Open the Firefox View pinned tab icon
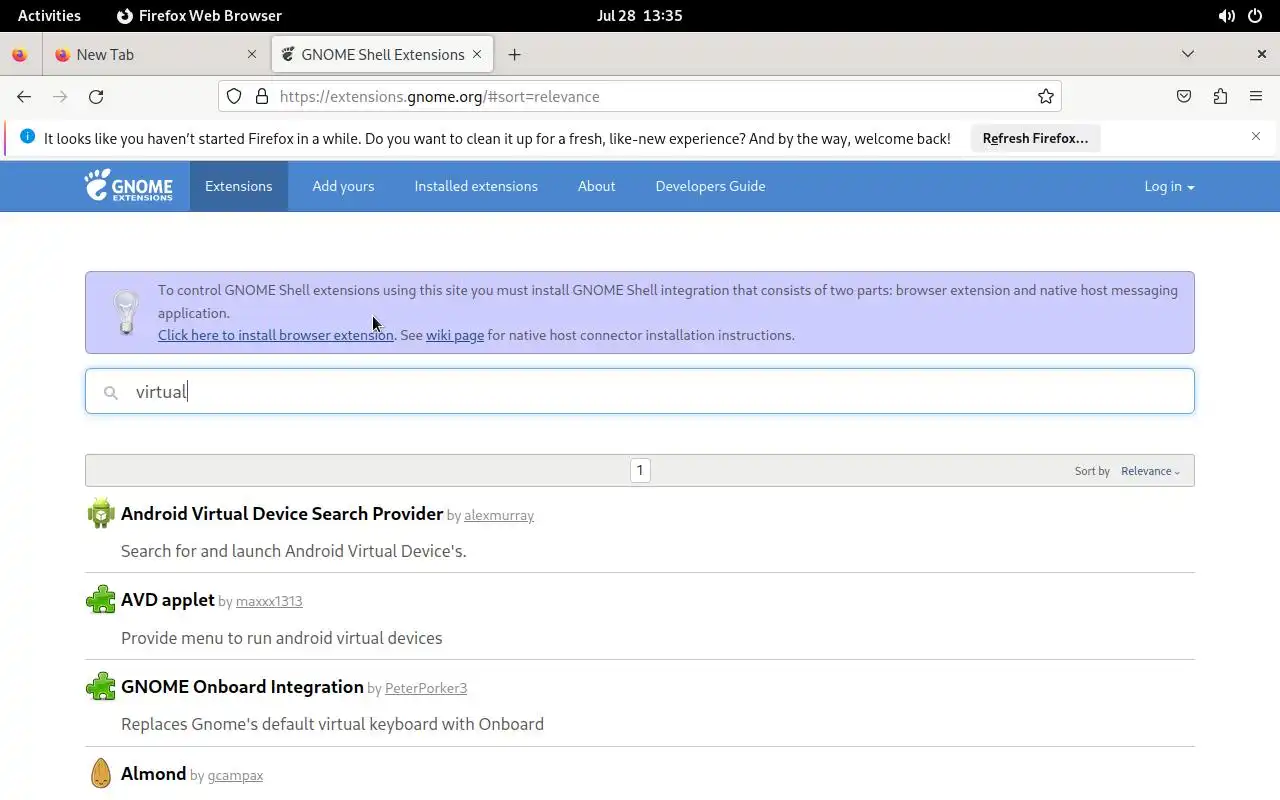This screenshot has width=1280, height=800. [x=20, y=55]
